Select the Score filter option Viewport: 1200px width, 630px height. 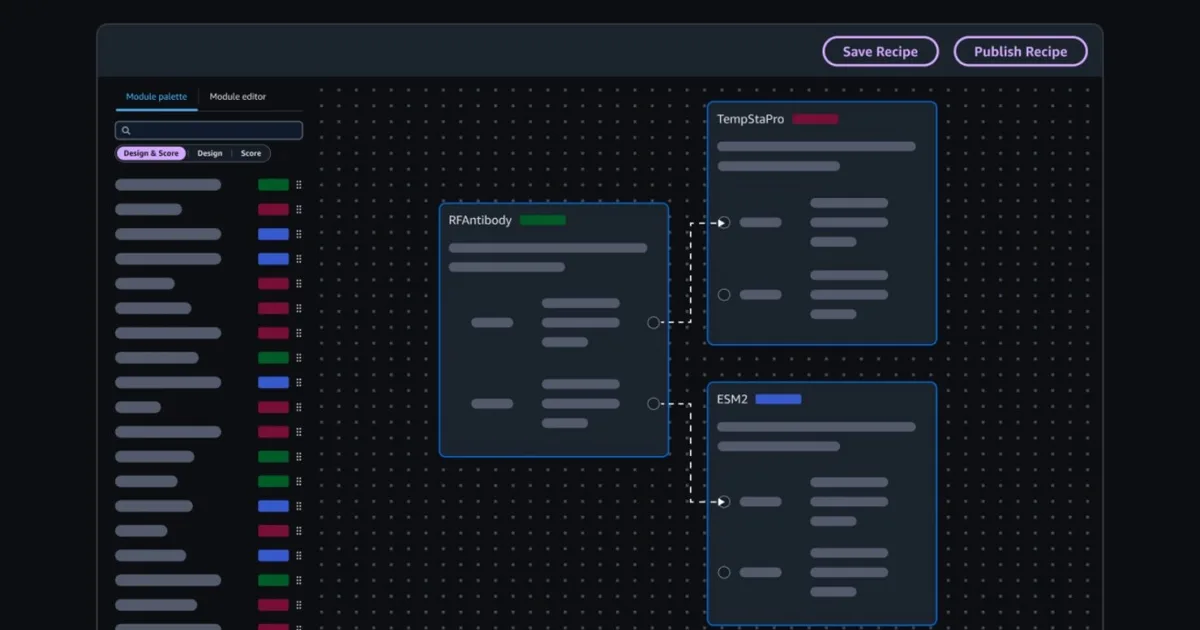(251, 154)
